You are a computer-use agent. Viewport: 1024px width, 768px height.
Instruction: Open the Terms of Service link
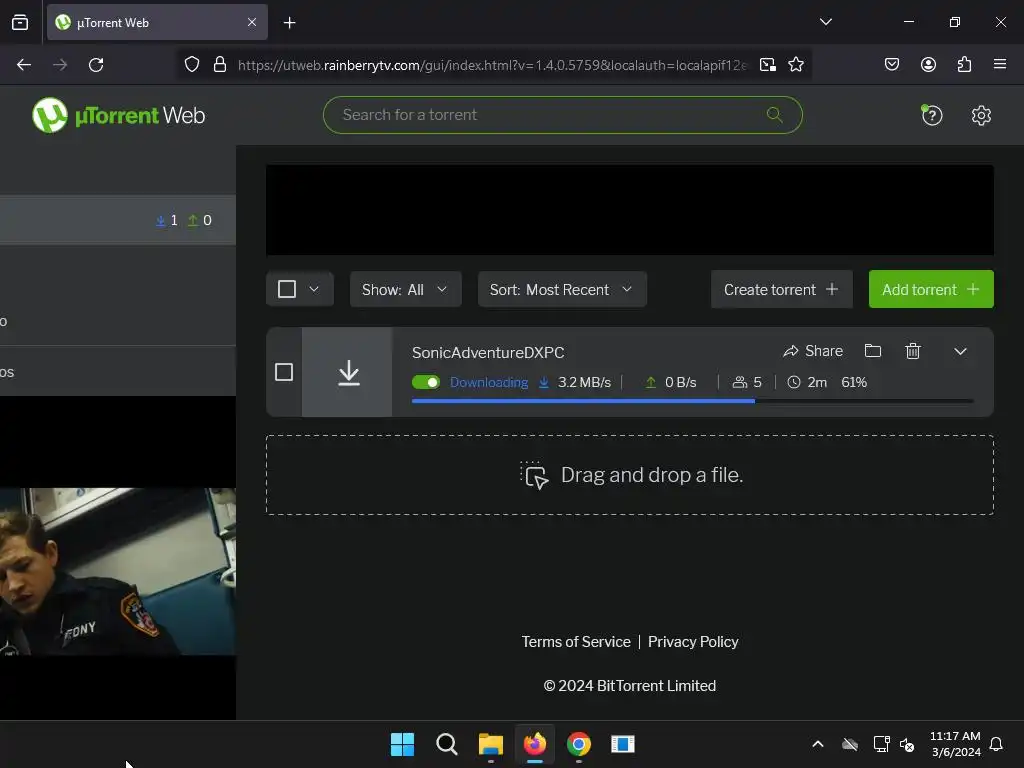click(575, 642)
